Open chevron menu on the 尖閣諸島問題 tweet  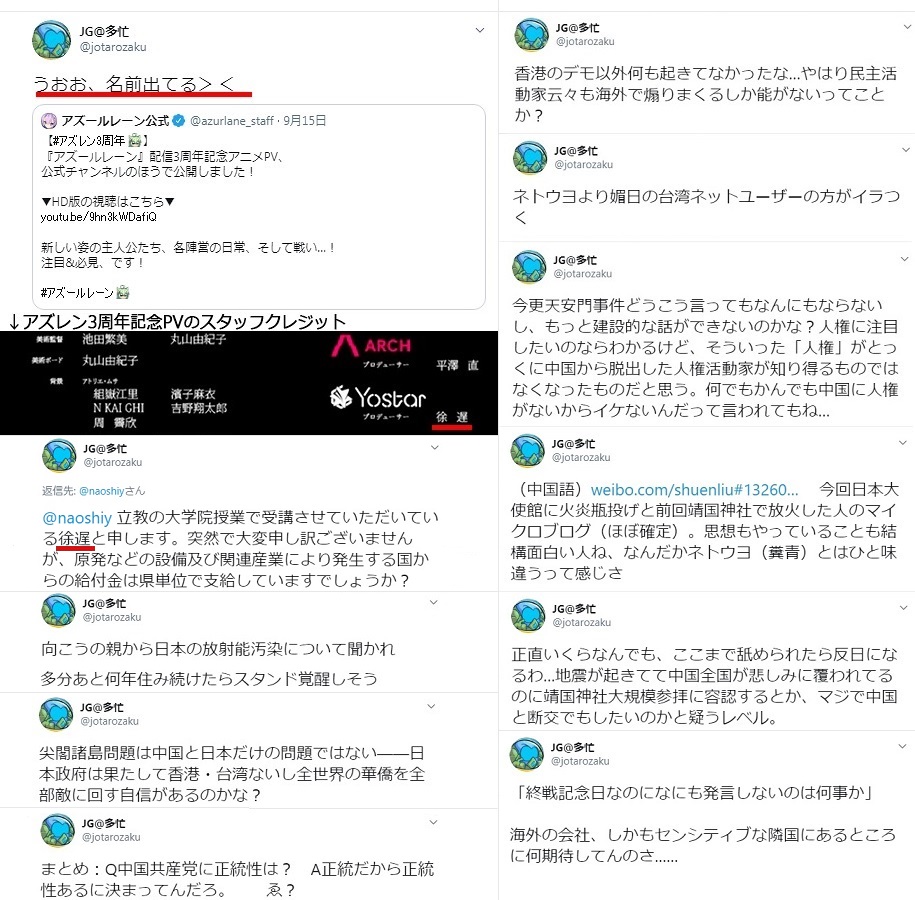(431, 706)
